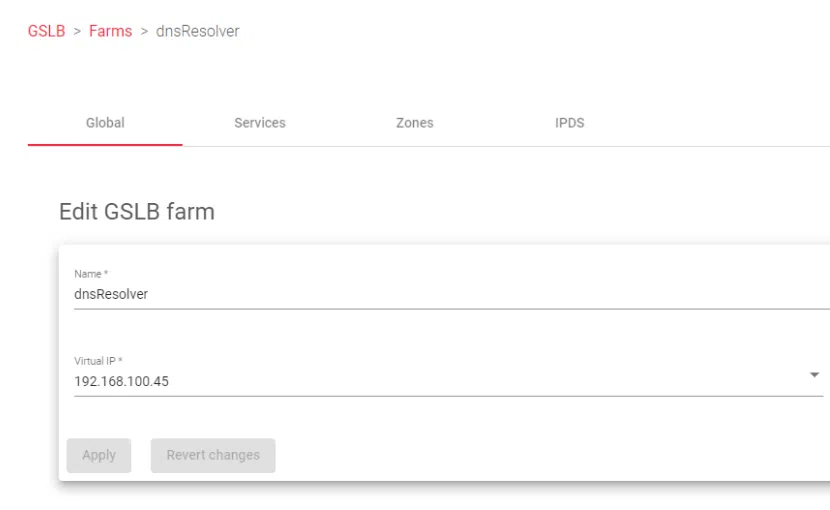Navigate to Farms in the breadcrumb
Viewport: 830px width, 510px height.
point(111,32)
